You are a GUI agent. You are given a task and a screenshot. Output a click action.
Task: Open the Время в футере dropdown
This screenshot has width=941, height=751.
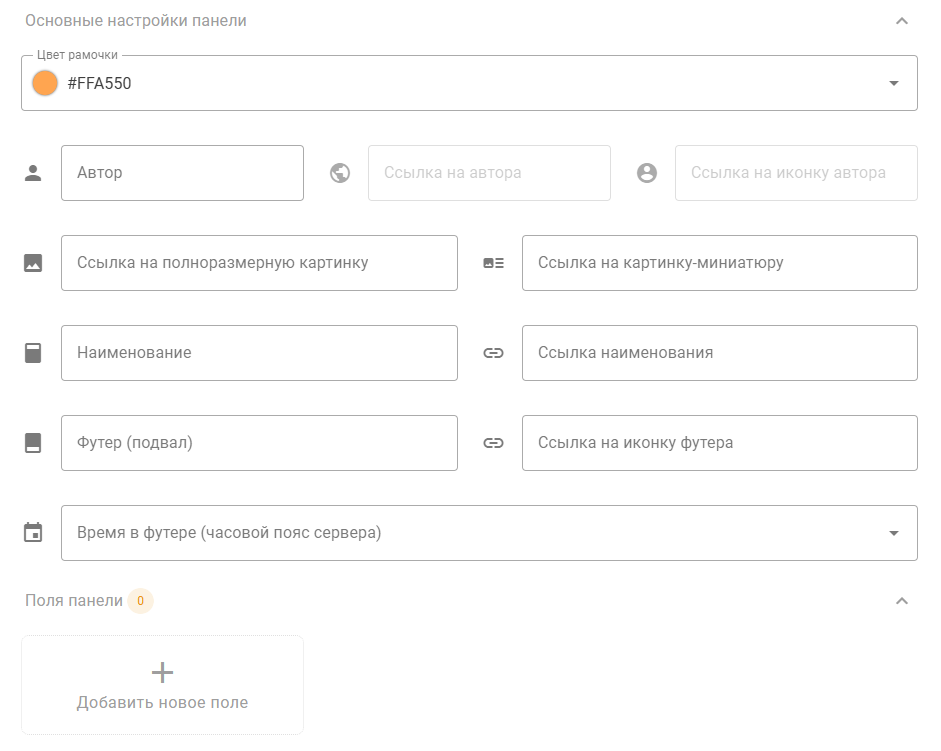(893, 533)
